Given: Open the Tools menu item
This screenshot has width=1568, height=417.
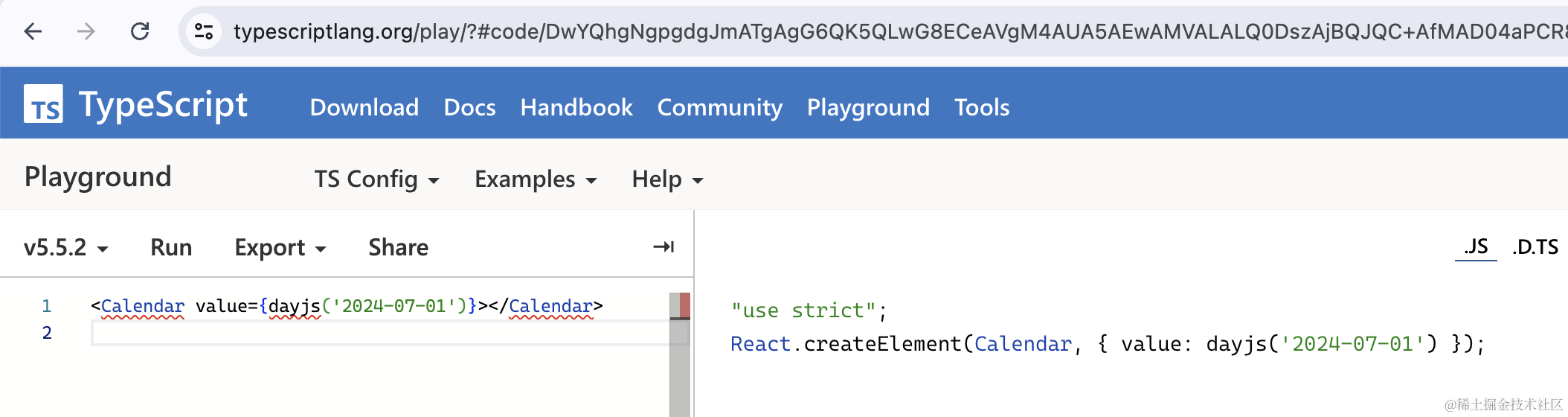Looking at the screenshot, I should pyautogui.click(x=982, y=107).
